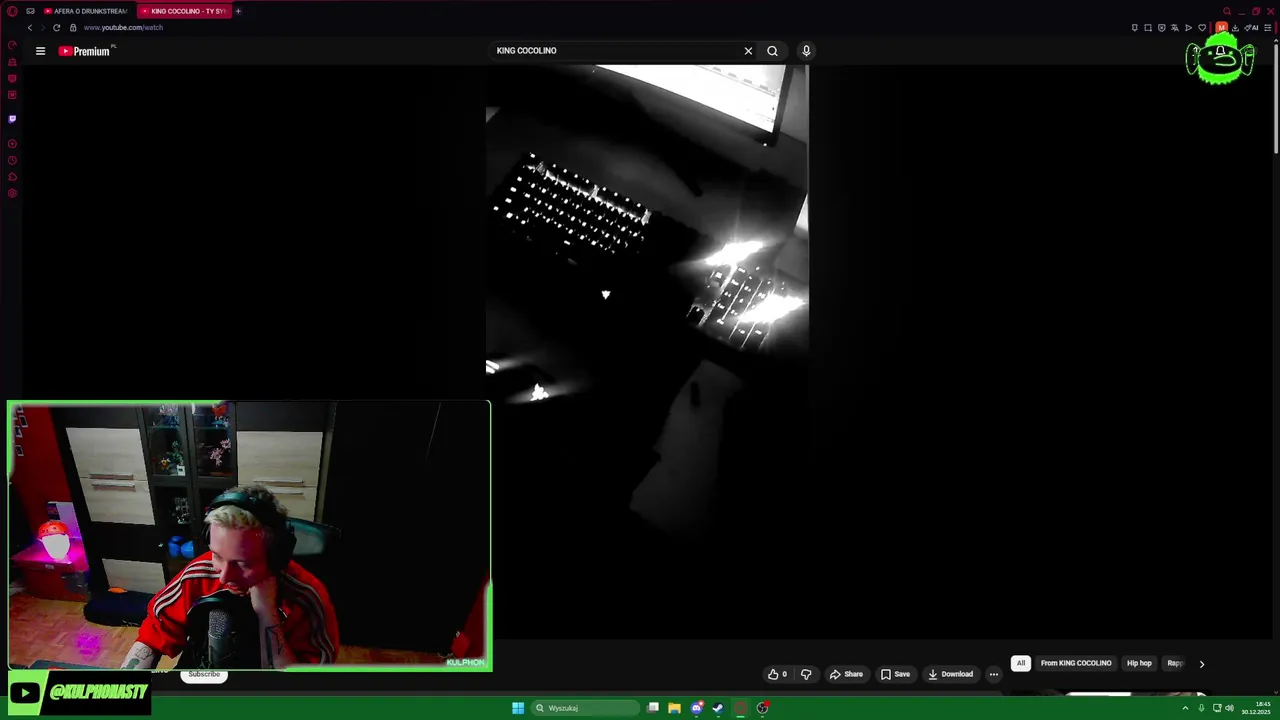
Task: Download the video
Action: pyautogui.click(x=950, y=674)
